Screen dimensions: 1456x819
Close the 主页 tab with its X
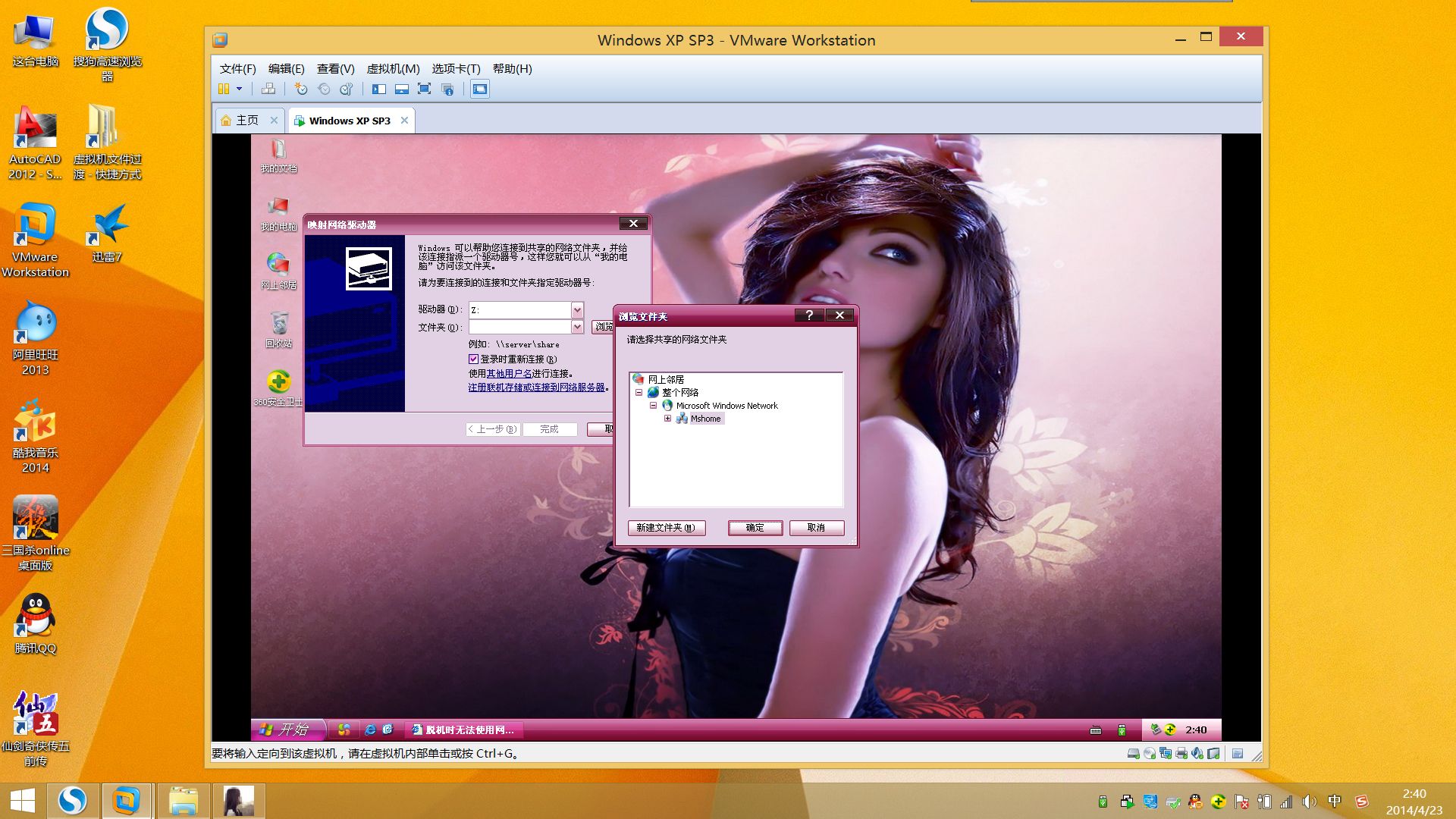[x=274, y=121]
